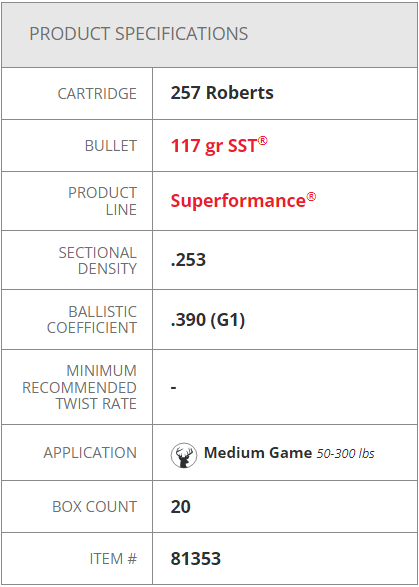Click the SECTIONAL DENSITY label

[98, 261]
